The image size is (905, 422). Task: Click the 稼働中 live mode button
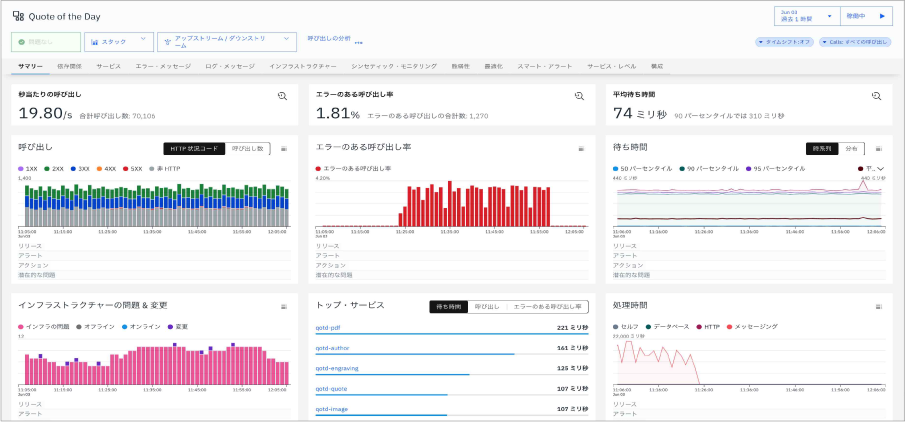866,16
